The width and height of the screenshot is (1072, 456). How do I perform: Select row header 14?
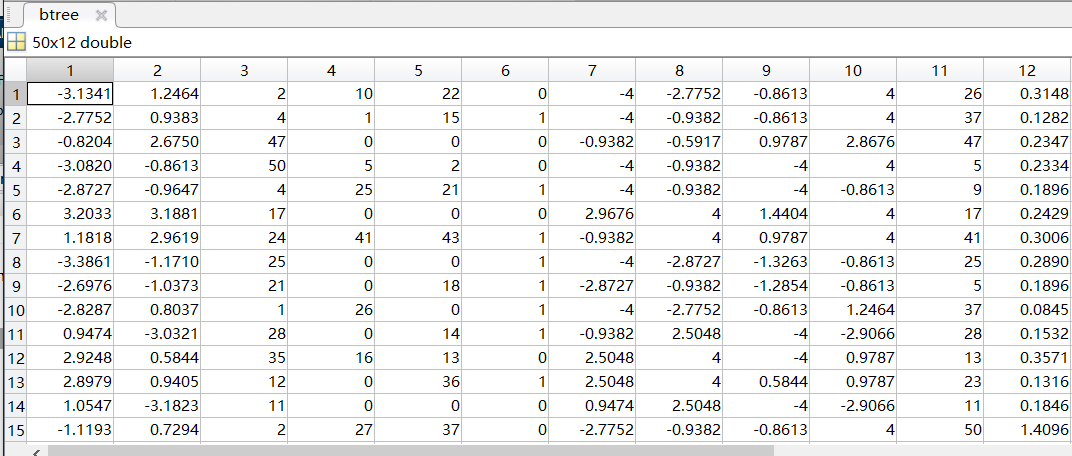16,406
